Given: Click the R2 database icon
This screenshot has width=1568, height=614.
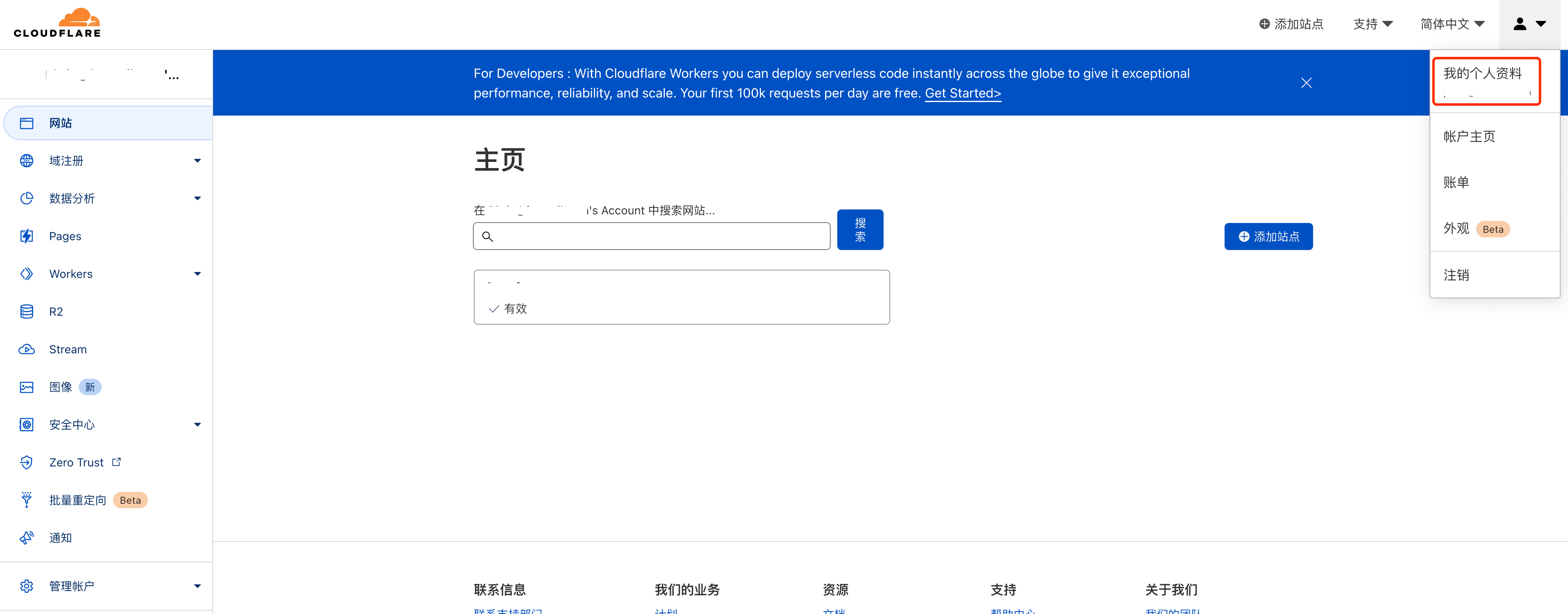Looking at the screenshot, I should point(26,312).
